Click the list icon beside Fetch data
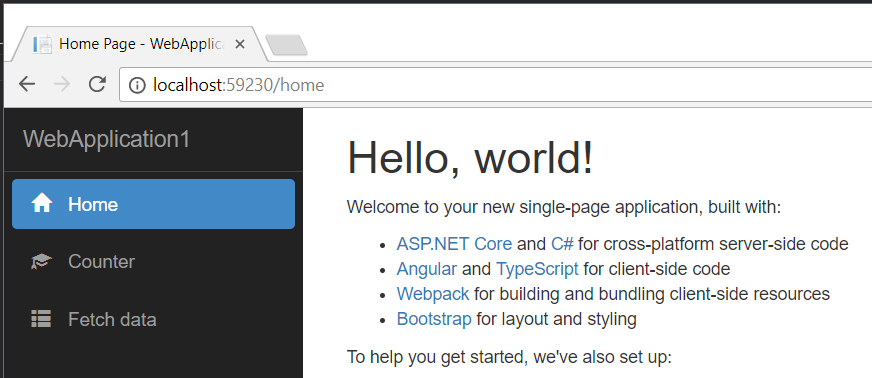The width and height of the screenshot is (872, 378). tap(42, 320)
